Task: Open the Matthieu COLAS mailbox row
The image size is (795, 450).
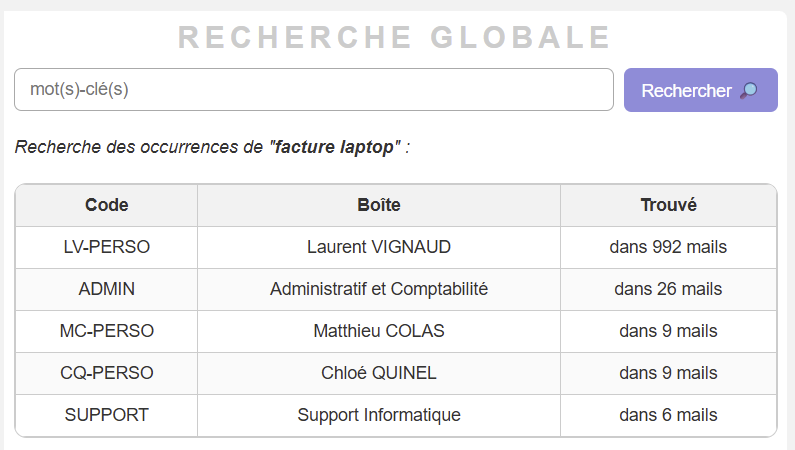Action: (379, 331)
